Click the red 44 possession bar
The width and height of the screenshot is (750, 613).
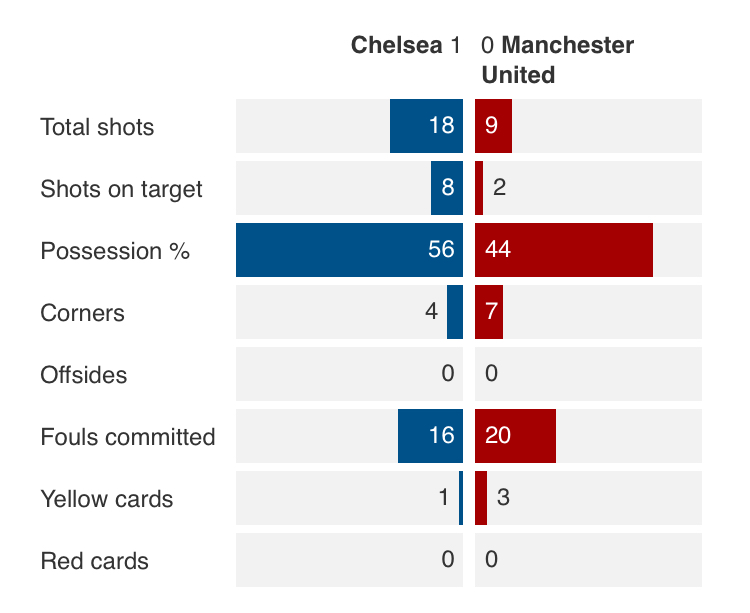coord(564,250)
